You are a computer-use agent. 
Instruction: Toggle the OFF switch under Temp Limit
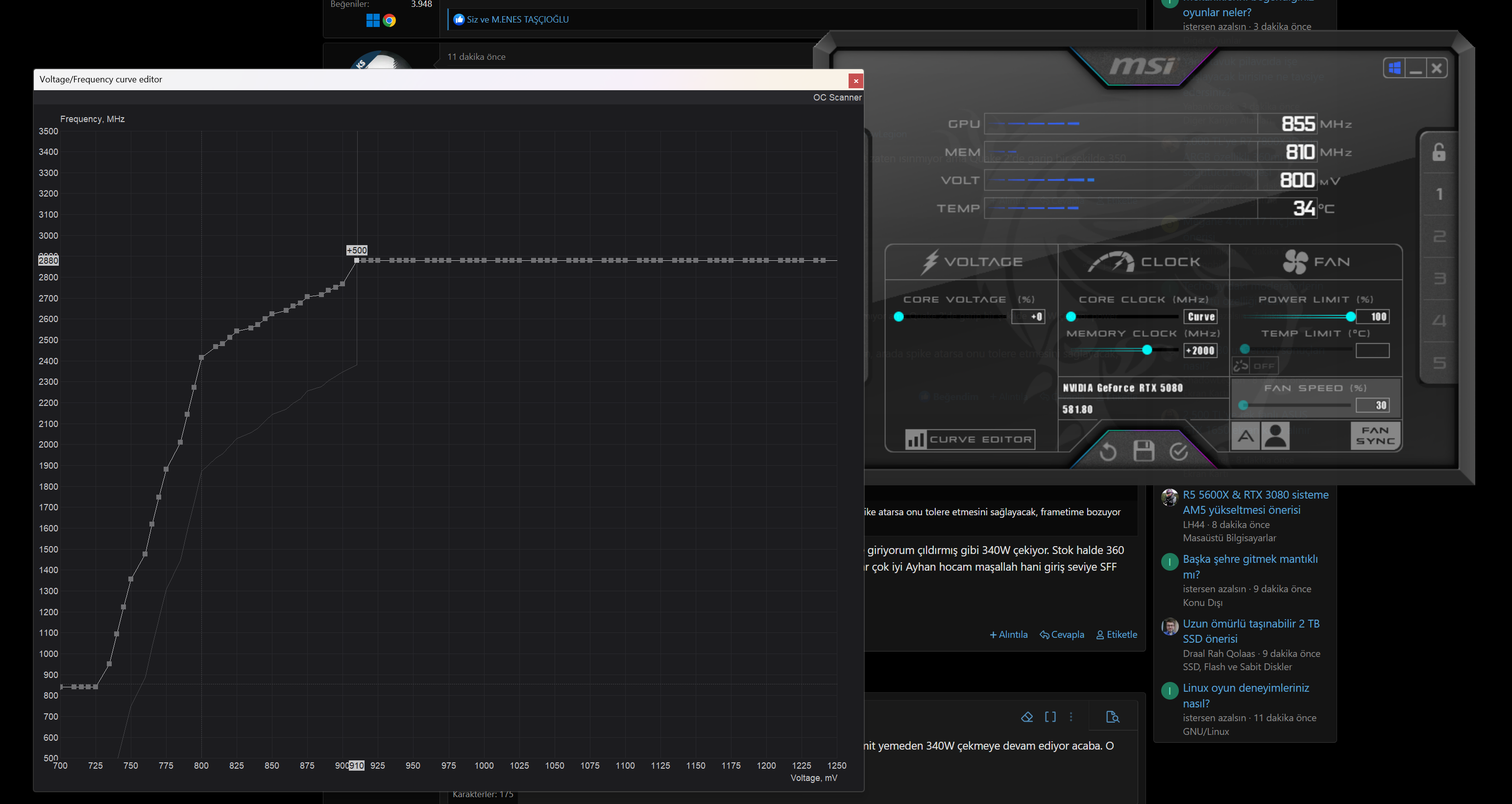(1264, 366)
